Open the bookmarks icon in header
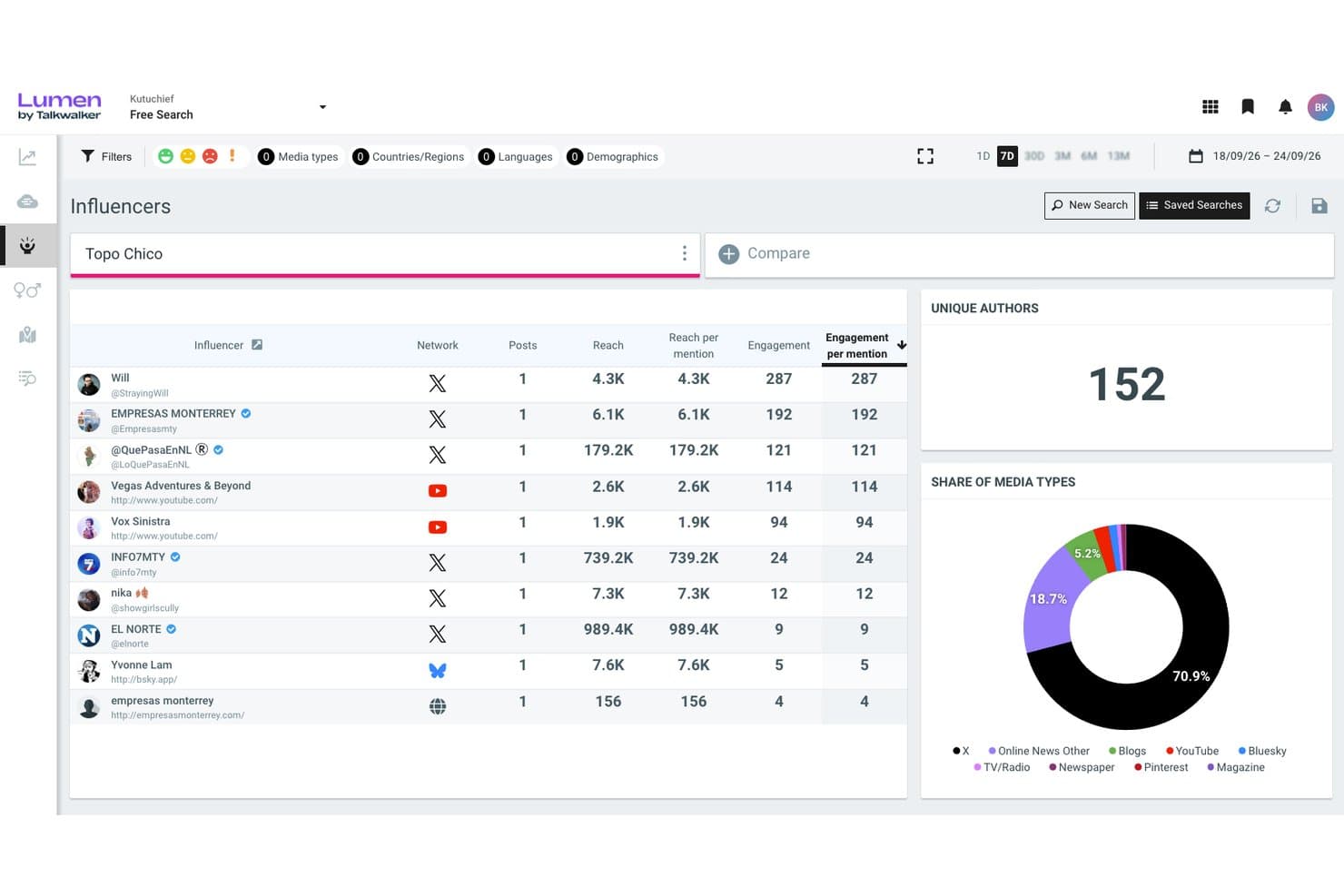Viewport: 1344px width, 896px height. pyautogui.click(x=1248, y=107)
